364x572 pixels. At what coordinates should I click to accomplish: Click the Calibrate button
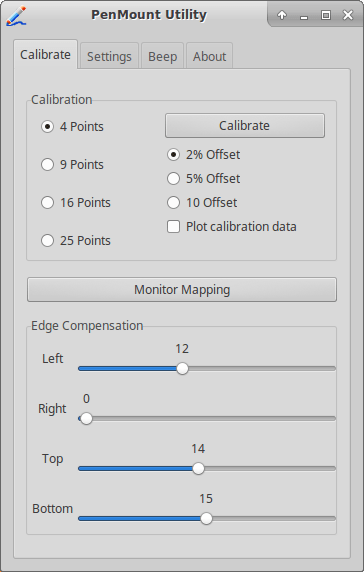pos(245,125)
